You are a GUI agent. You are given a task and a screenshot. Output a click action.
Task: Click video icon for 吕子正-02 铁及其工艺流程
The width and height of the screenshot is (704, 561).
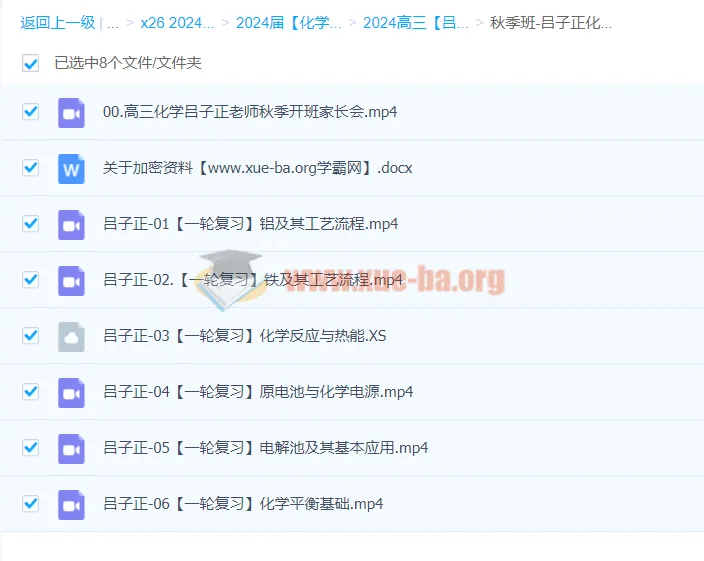[x=71, y=280]
